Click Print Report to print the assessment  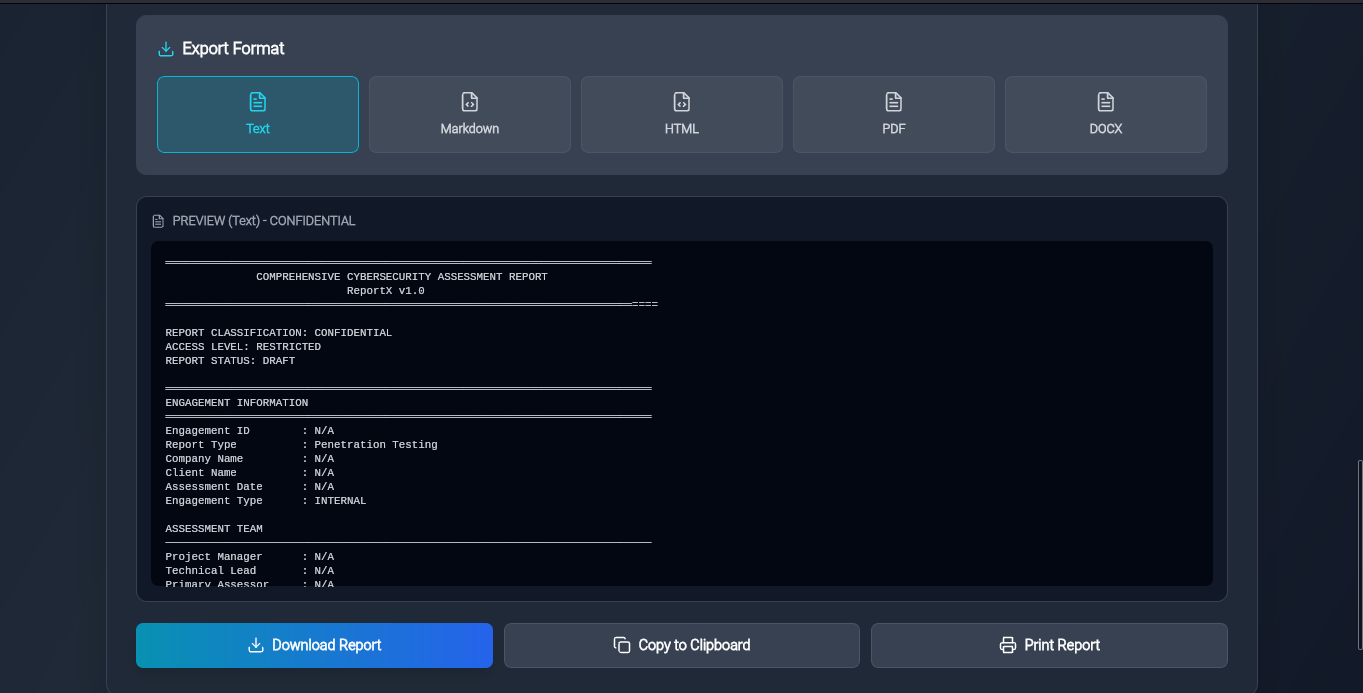[1048, 645]
